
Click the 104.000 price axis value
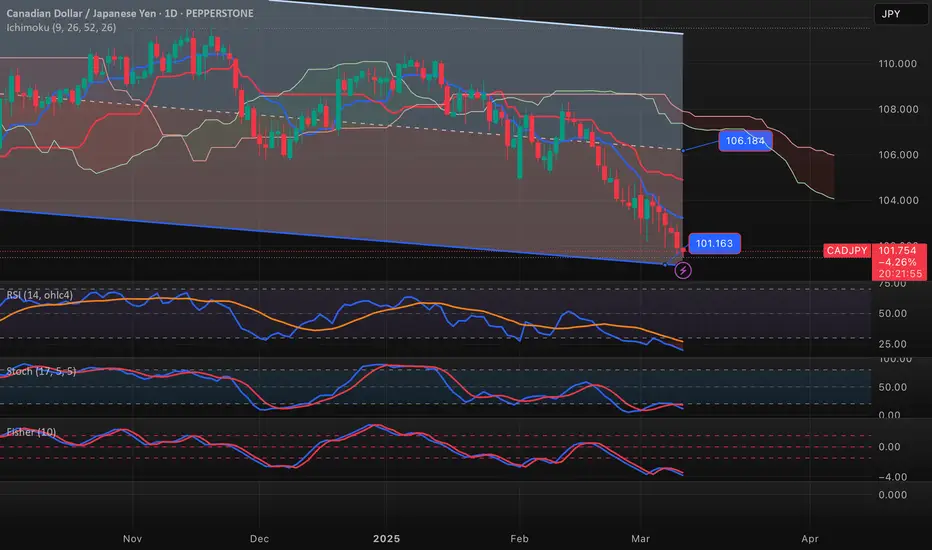(x=898, y=200)
